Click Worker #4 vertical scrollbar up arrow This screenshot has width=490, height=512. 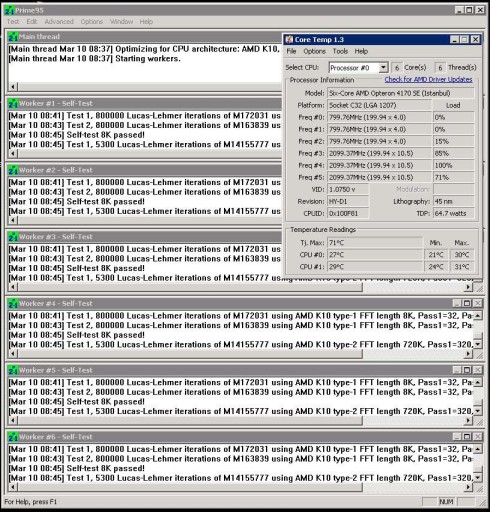click(x=478, y=315)
